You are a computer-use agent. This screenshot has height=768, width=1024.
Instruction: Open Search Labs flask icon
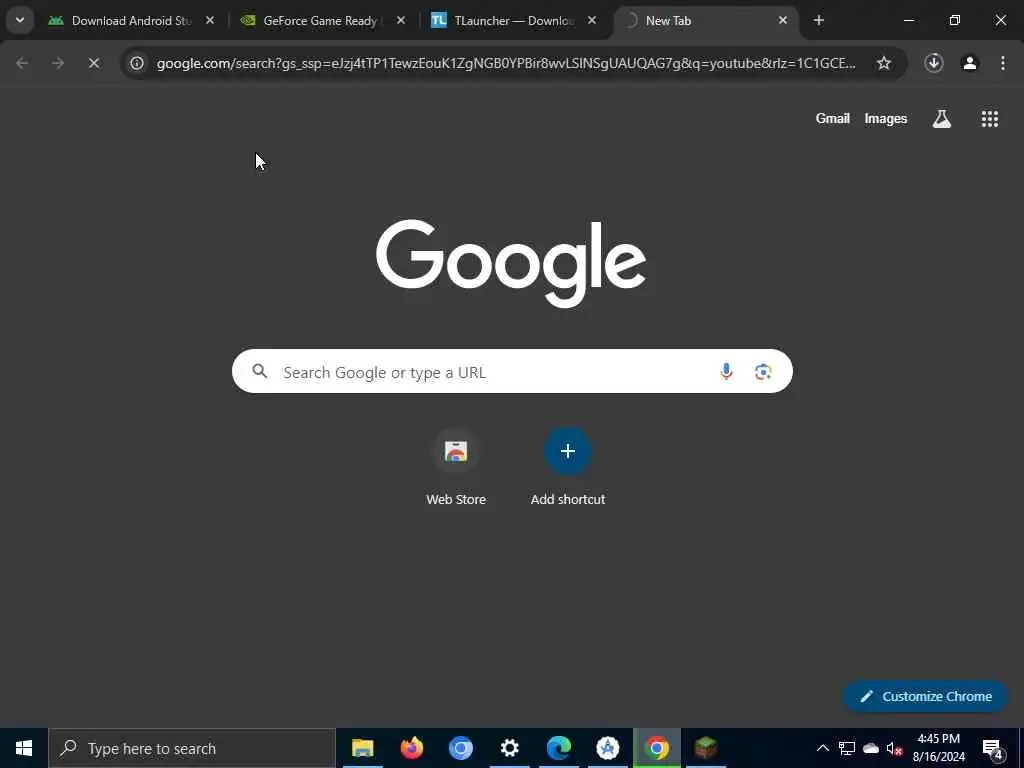coord(942,118)
